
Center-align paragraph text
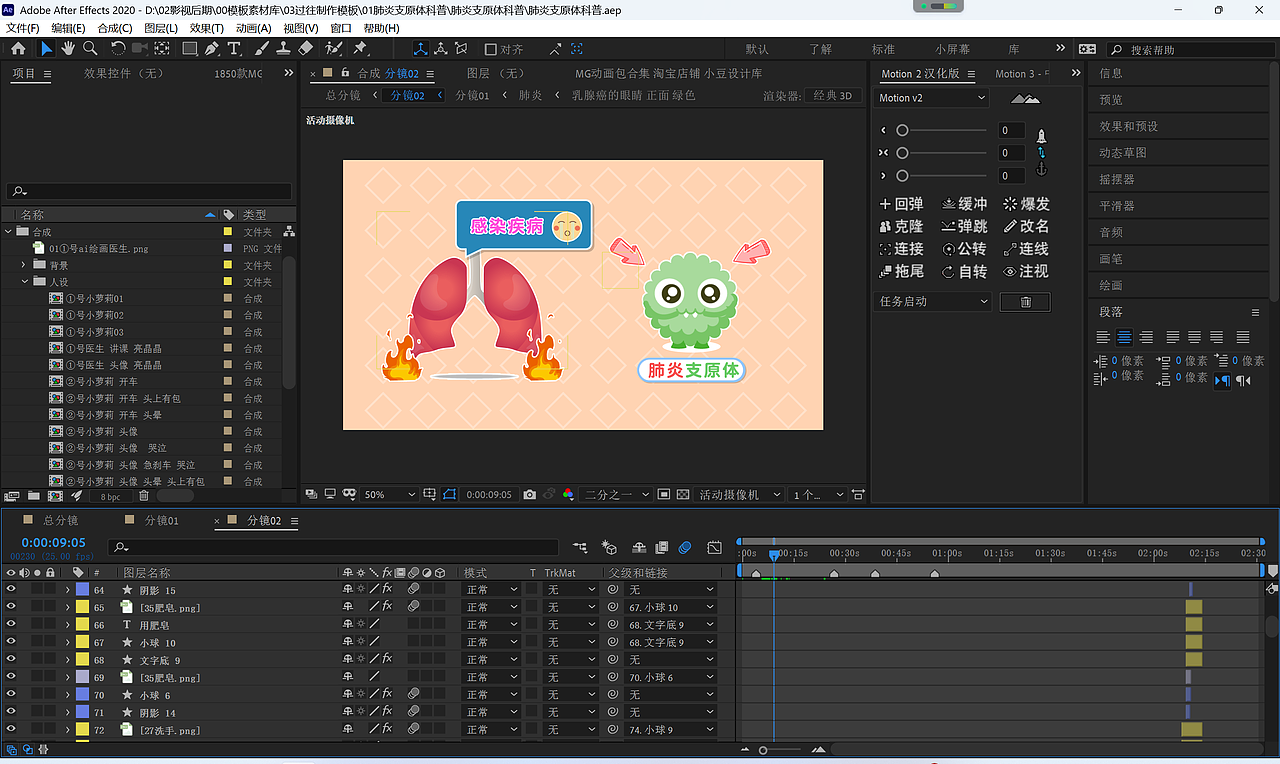pos(1124,337)
